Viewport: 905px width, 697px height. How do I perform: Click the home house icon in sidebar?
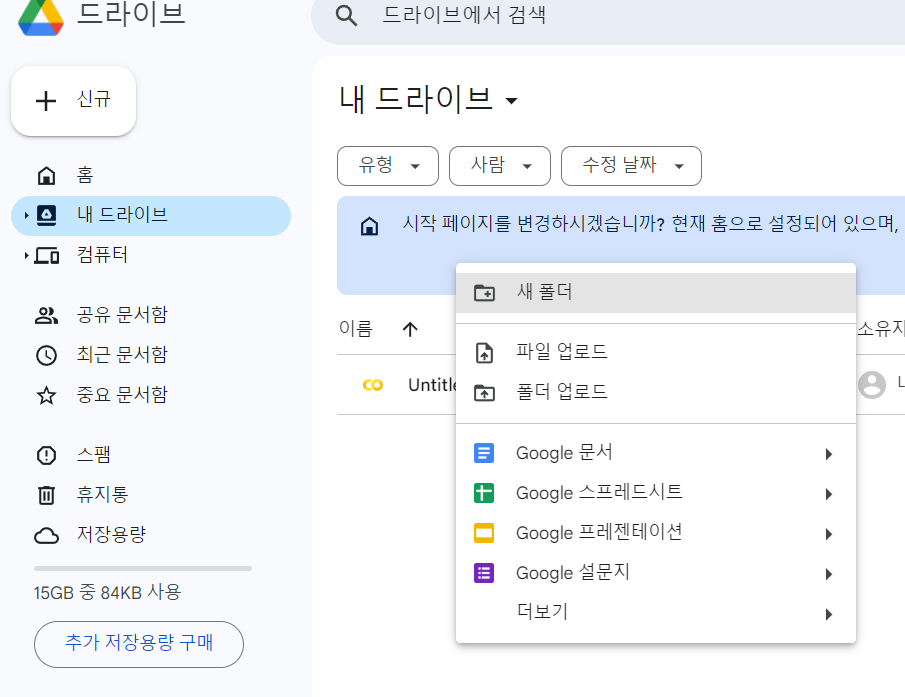pyautogui.click(x=46, y=175)
